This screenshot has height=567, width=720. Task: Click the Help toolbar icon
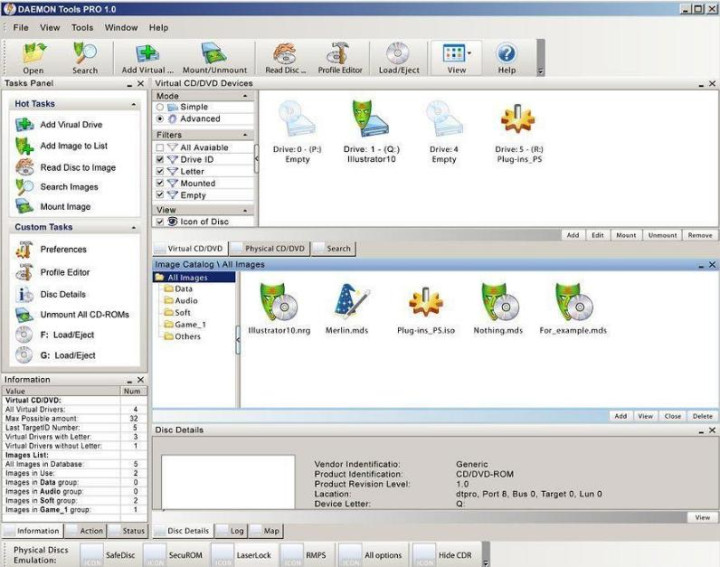click(x=506, y=58)
